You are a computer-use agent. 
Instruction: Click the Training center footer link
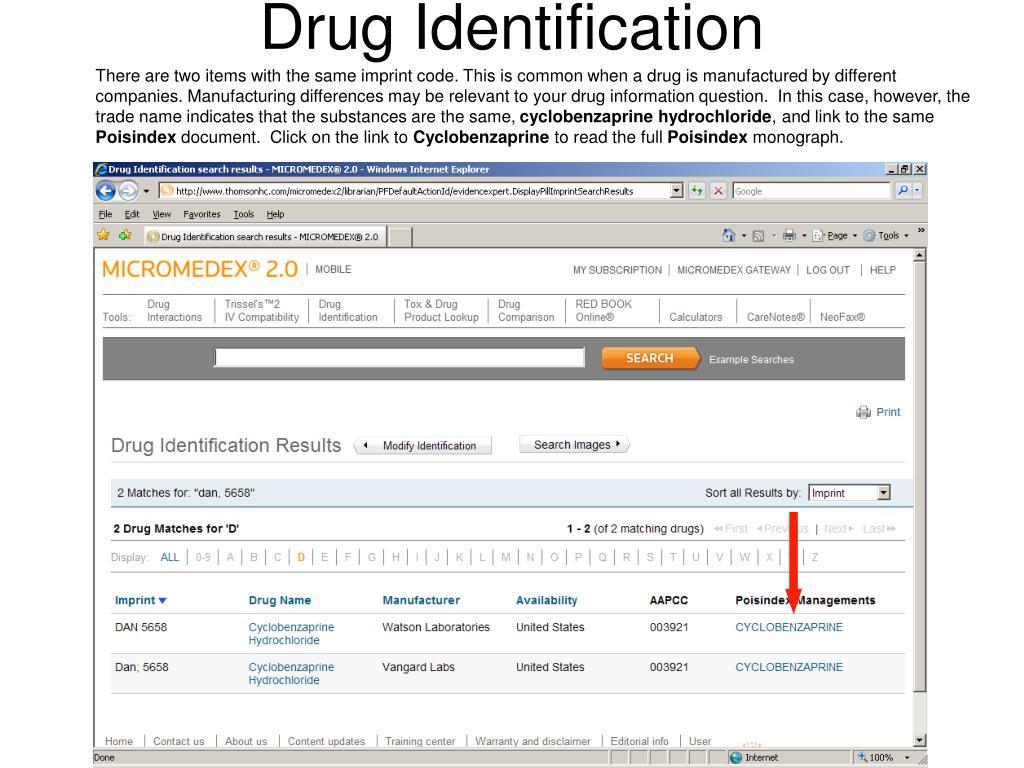coord(420,741)
